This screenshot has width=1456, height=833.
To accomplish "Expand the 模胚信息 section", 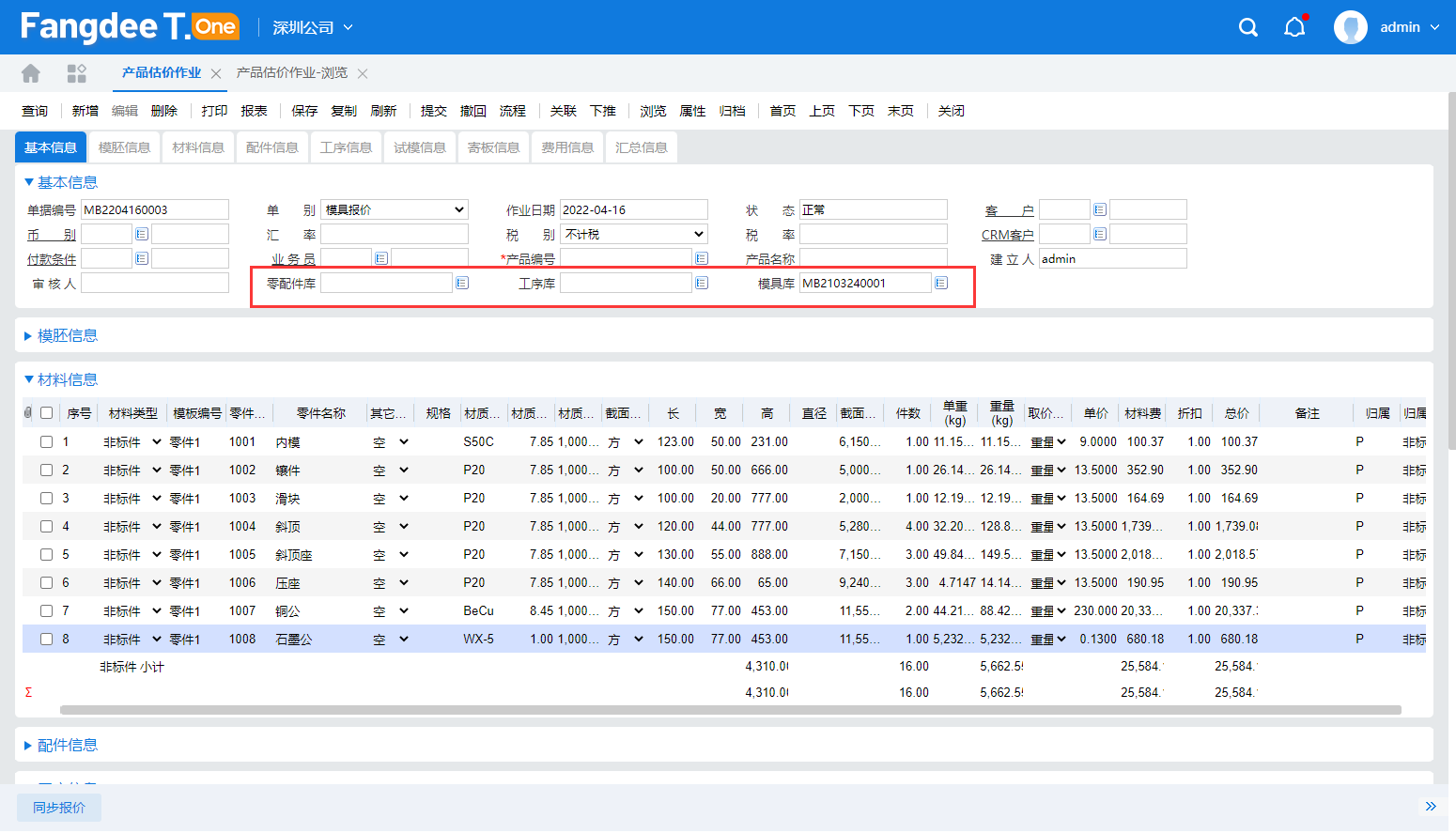I will coord(67,335).
